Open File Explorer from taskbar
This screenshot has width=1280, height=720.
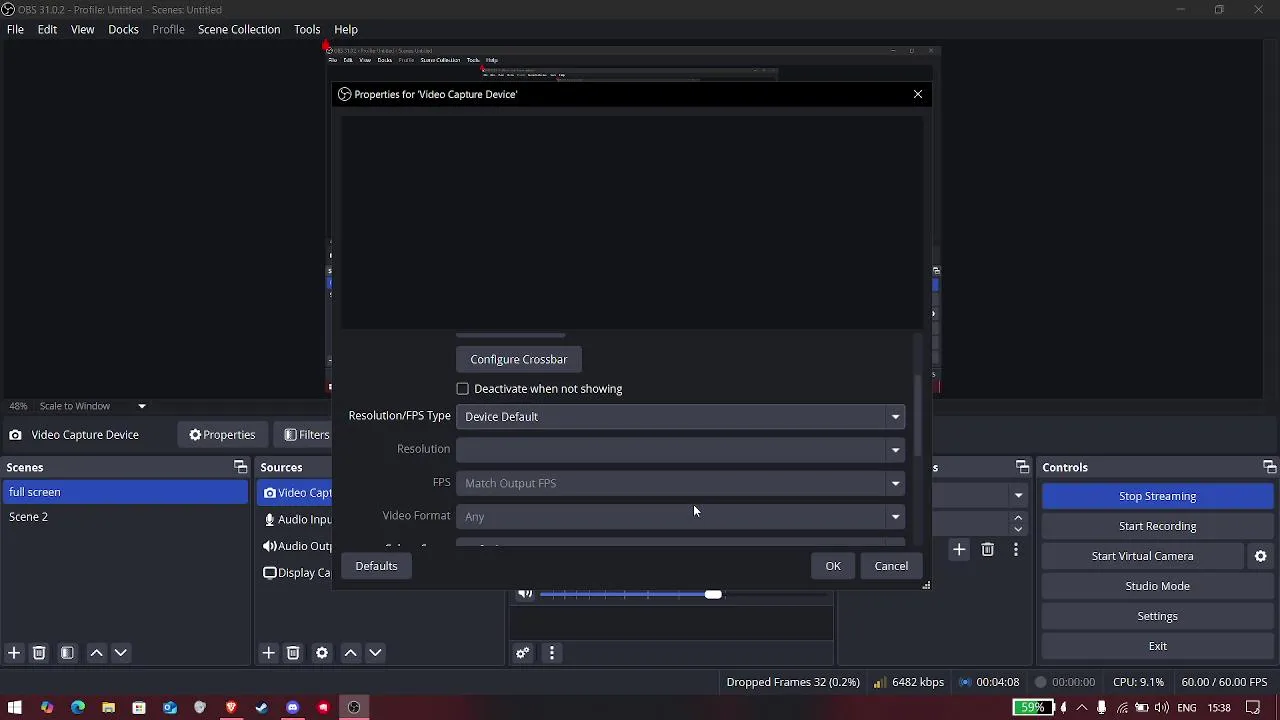click(x=108, y=708)
